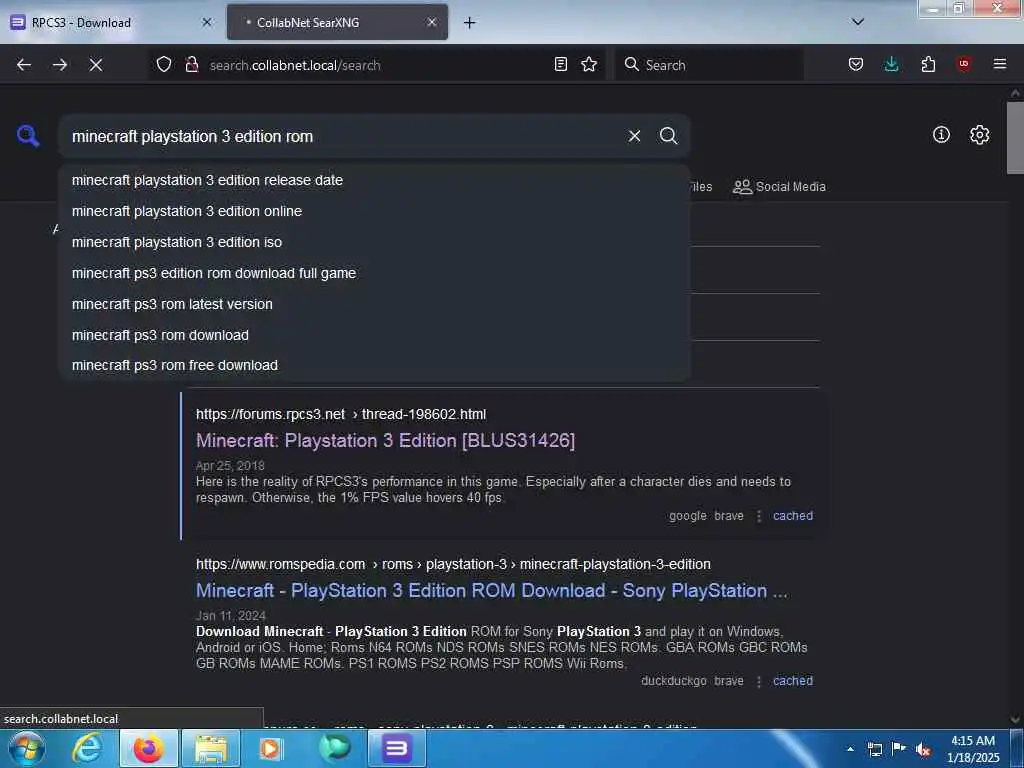Close the RPCS3 - Download tab
Screen dimensions: 1024x768
tap(207, 22)
